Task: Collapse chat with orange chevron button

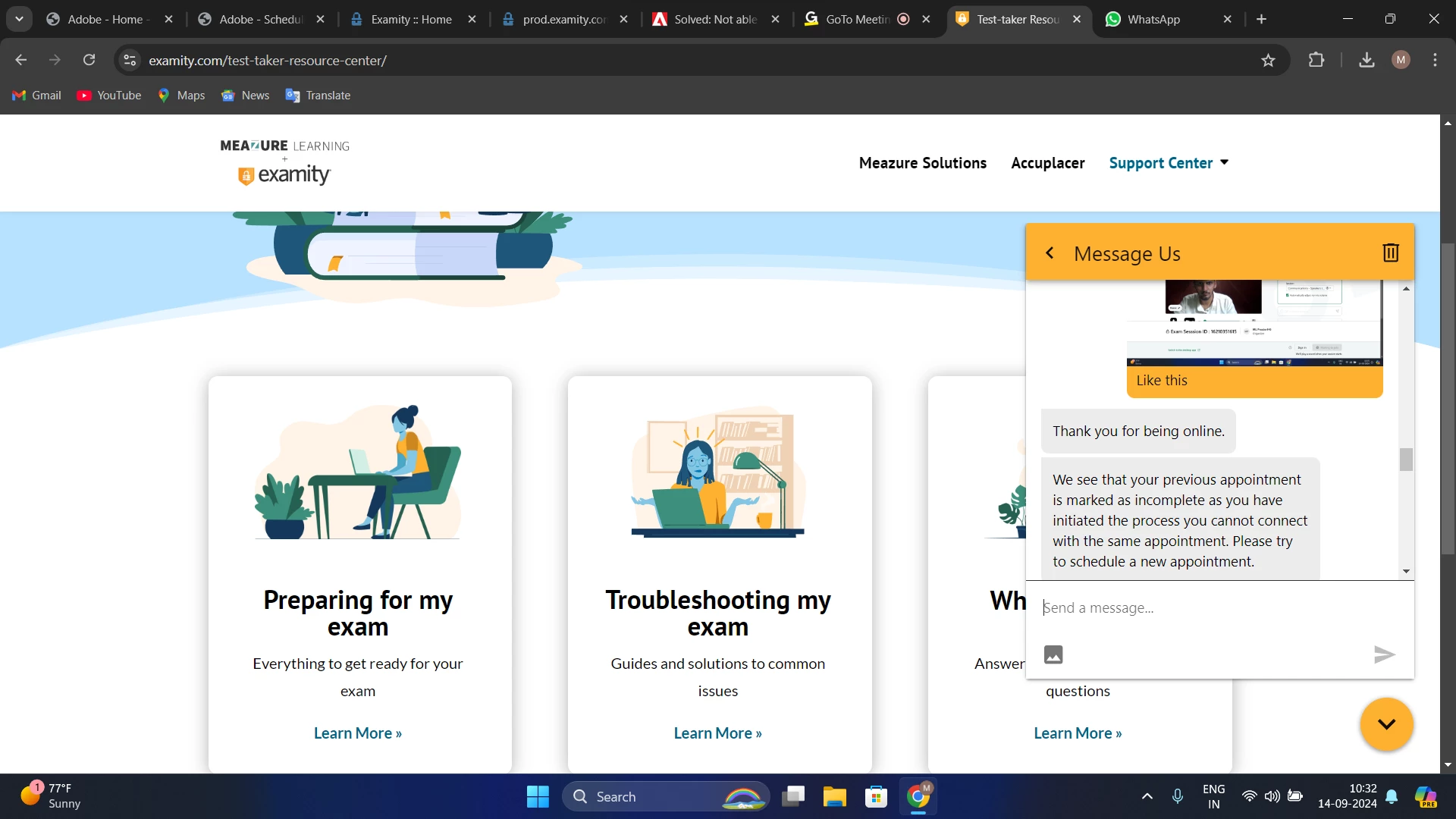Action: (1386, 724)
